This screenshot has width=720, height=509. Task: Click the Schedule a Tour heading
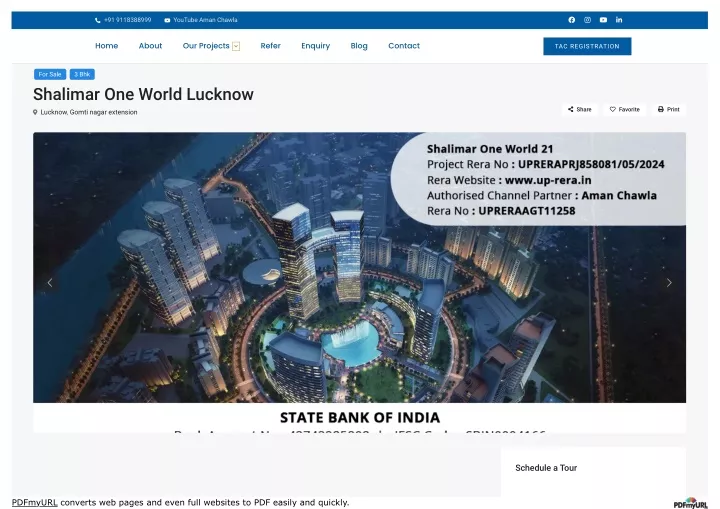(x=546, y=468)
